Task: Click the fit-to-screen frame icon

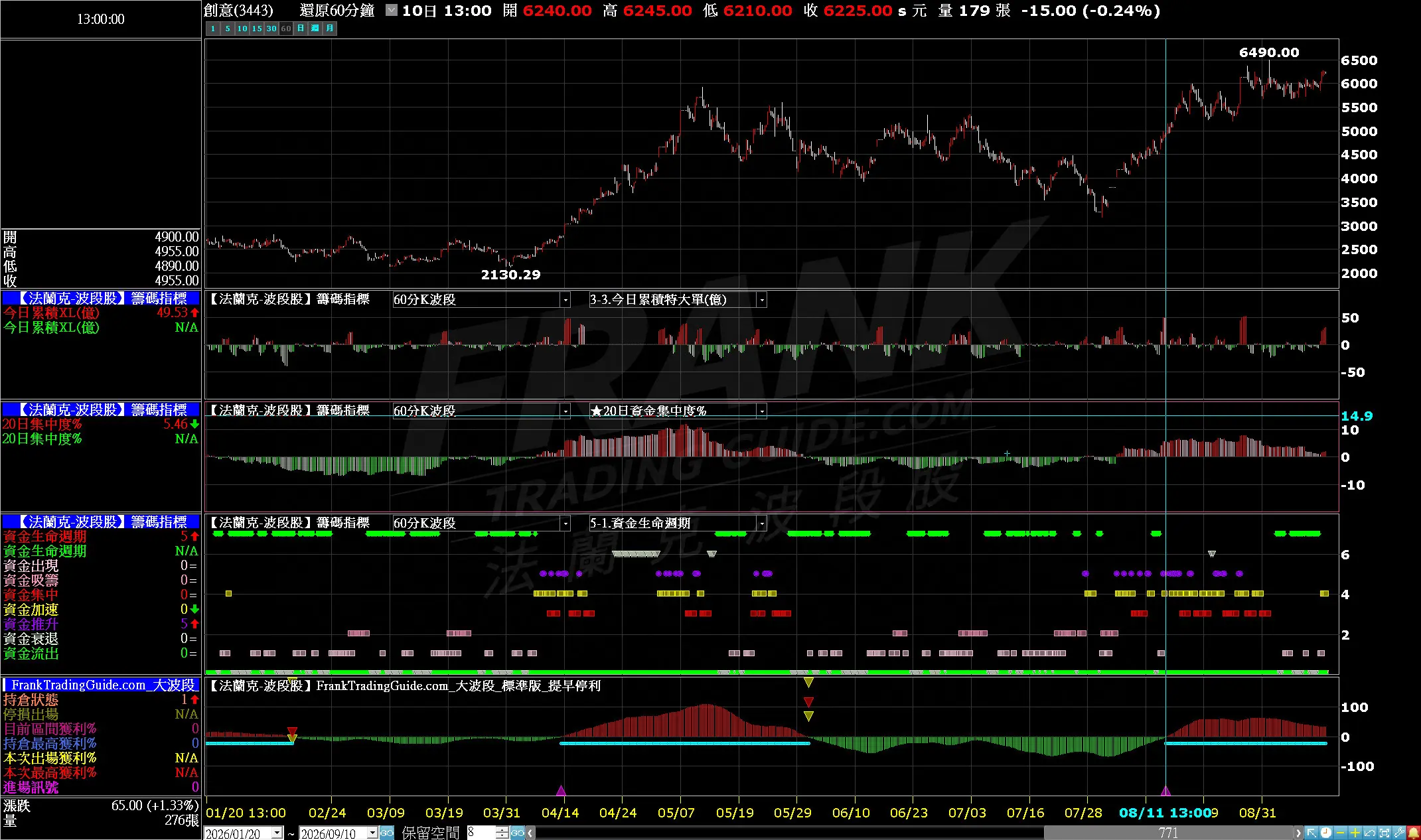Action: tap(1384, 833)
